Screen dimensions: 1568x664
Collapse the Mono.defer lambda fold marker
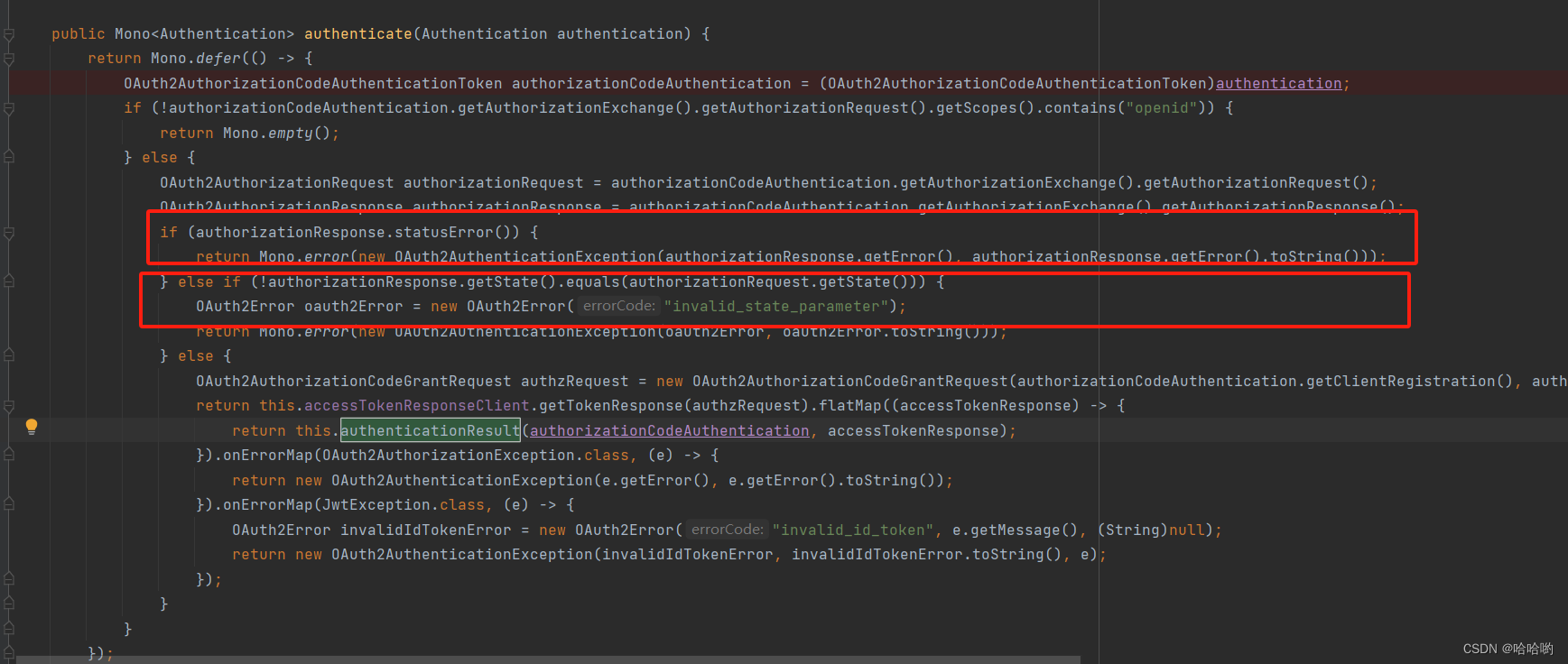point(9,59)
